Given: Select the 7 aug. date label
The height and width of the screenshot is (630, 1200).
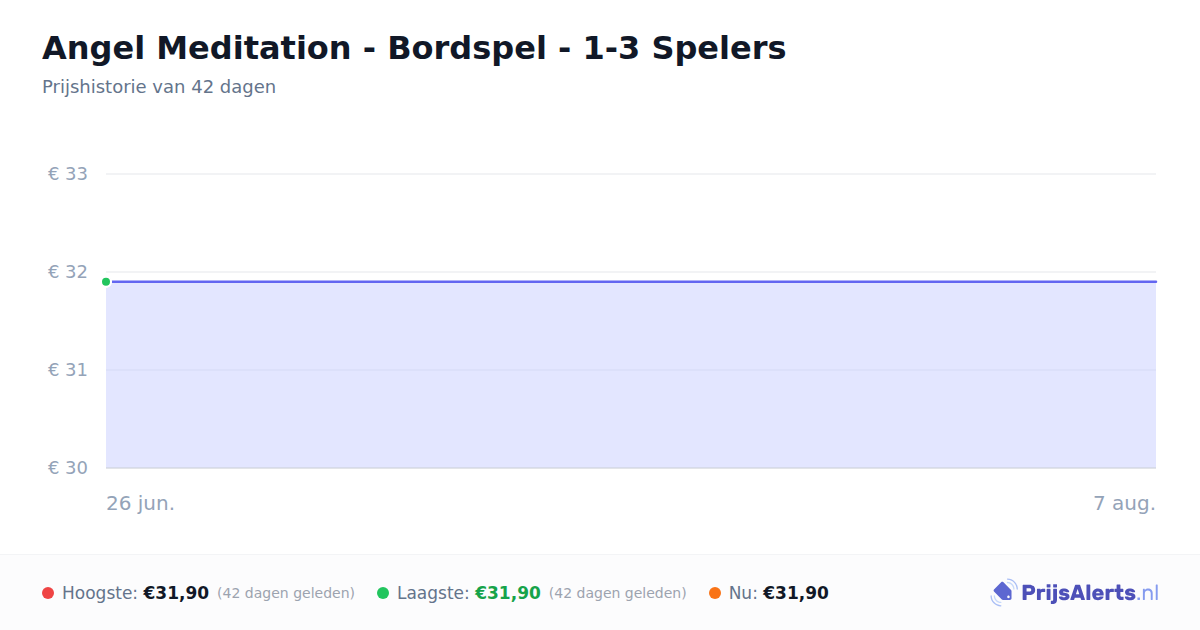Looking at the screenshot, I should 1124,503.
